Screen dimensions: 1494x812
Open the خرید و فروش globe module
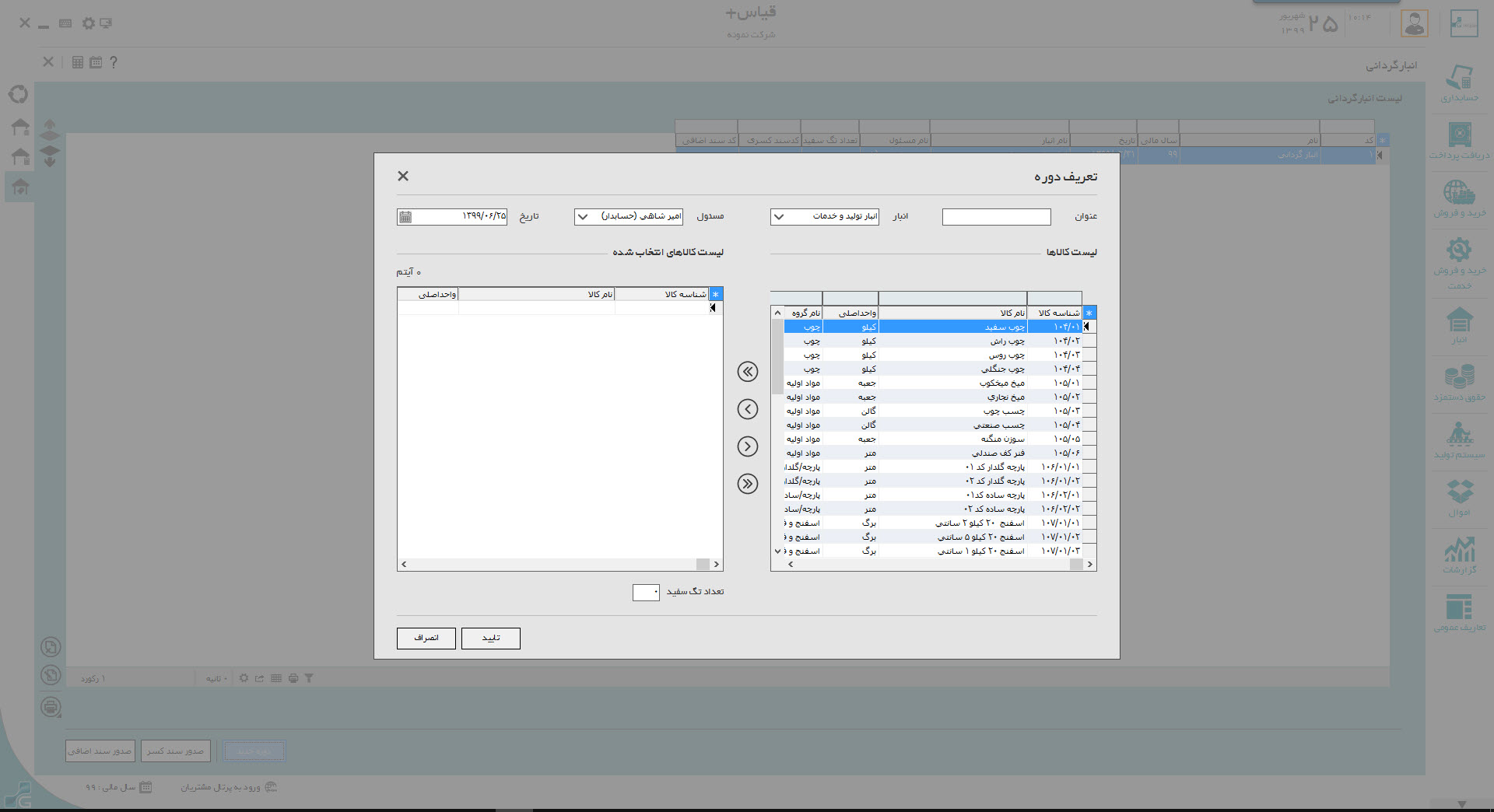point(1460,198)
